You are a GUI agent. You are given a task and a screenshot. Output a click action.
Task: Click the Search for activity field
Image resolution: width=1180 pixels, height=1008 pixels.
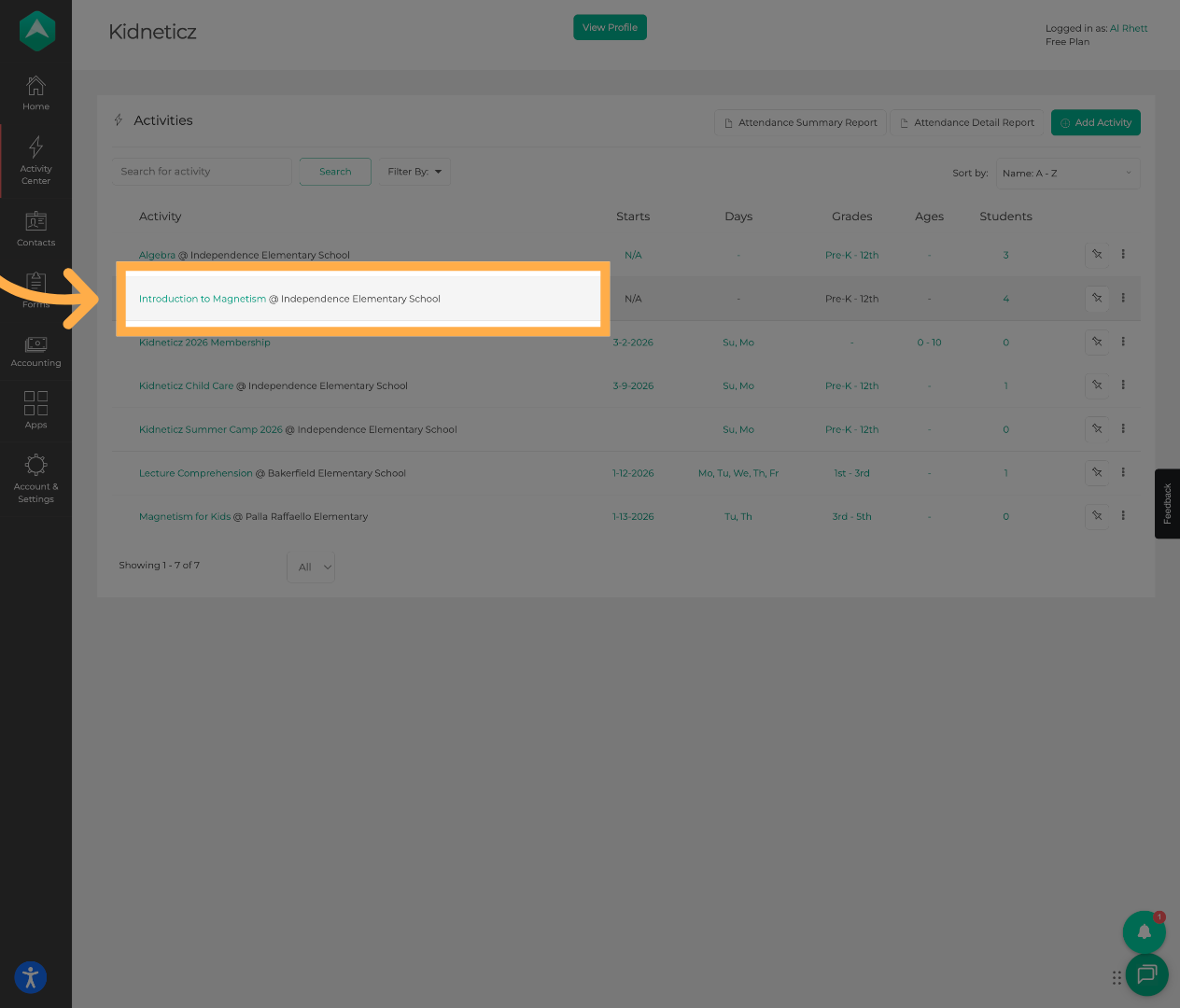click(202, 172)
